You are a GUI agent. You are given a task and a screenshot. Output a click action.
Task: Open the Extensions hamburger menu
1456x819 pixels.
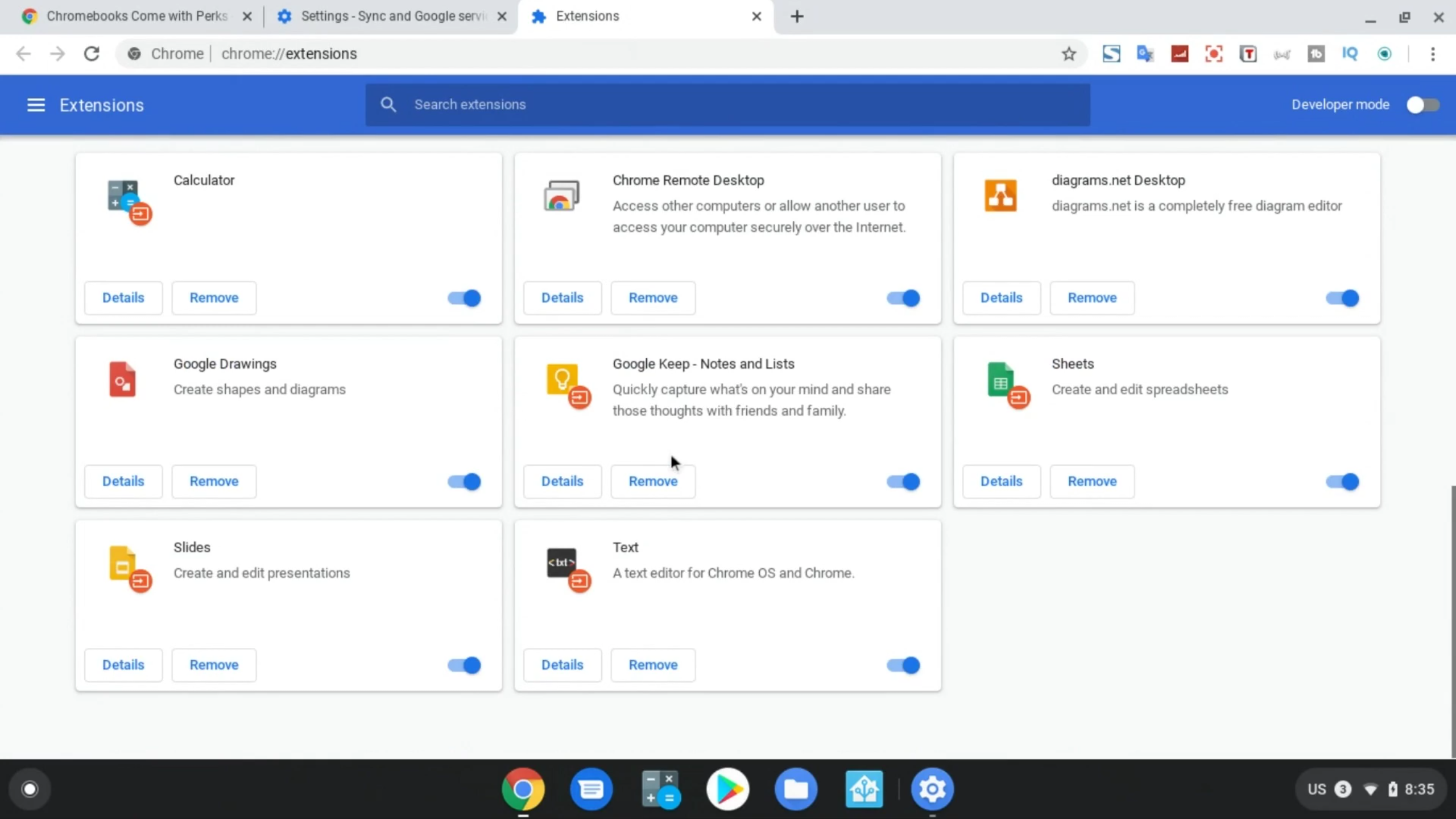click(x=36, y=105)
